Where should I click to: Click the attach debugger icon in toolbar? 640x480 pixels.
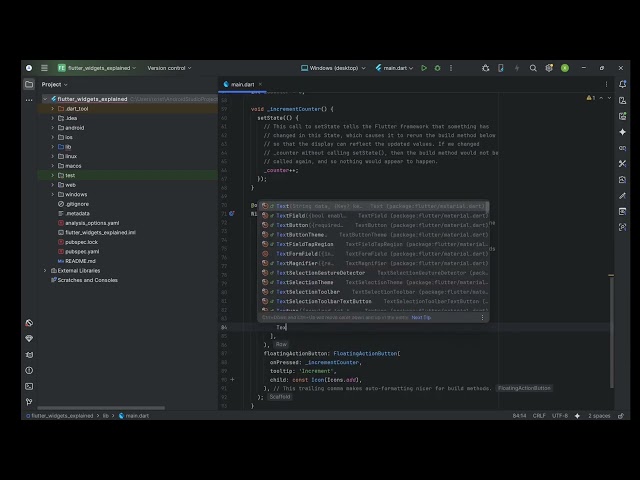485,68
